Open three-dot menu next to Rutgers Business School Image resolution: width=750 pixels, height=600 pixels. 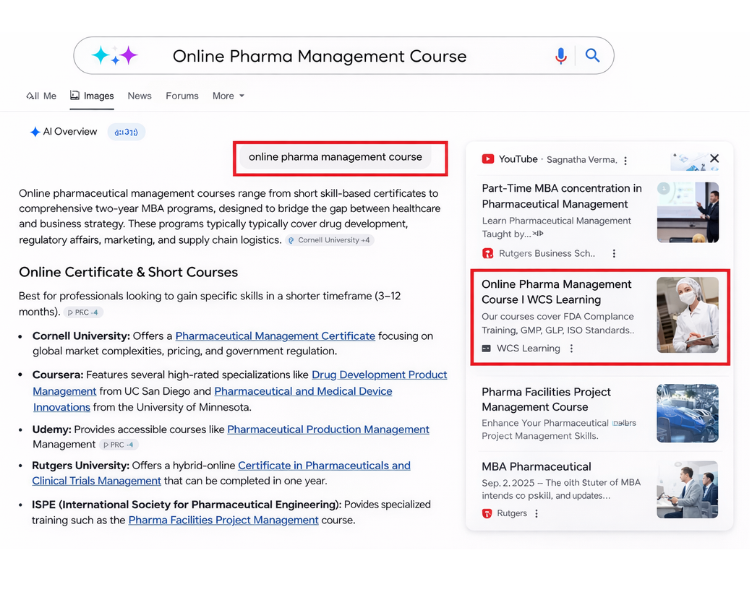pyautogui.click(x=614, y=254)
